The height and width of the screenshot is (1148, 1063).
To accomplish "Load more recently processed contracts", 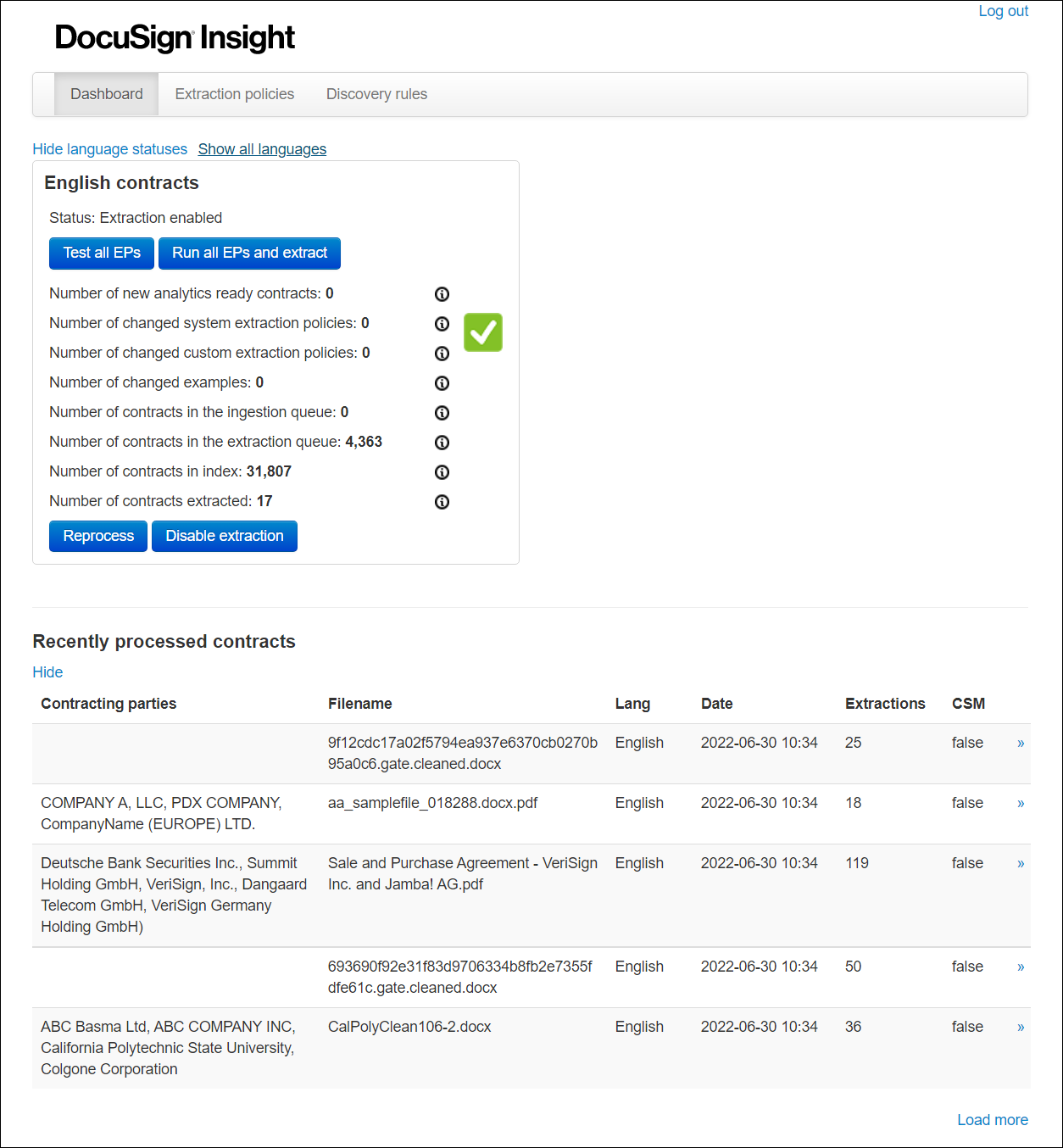I will click(x=992, y=1119).
